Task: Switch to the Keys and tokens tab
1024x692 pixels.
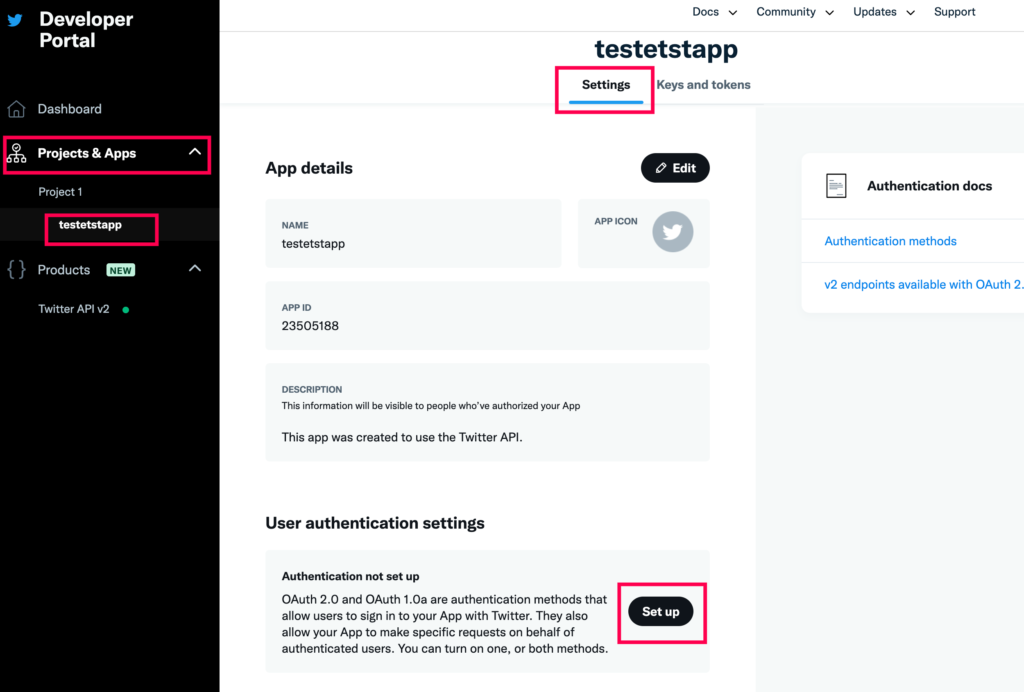Action: 703,85
